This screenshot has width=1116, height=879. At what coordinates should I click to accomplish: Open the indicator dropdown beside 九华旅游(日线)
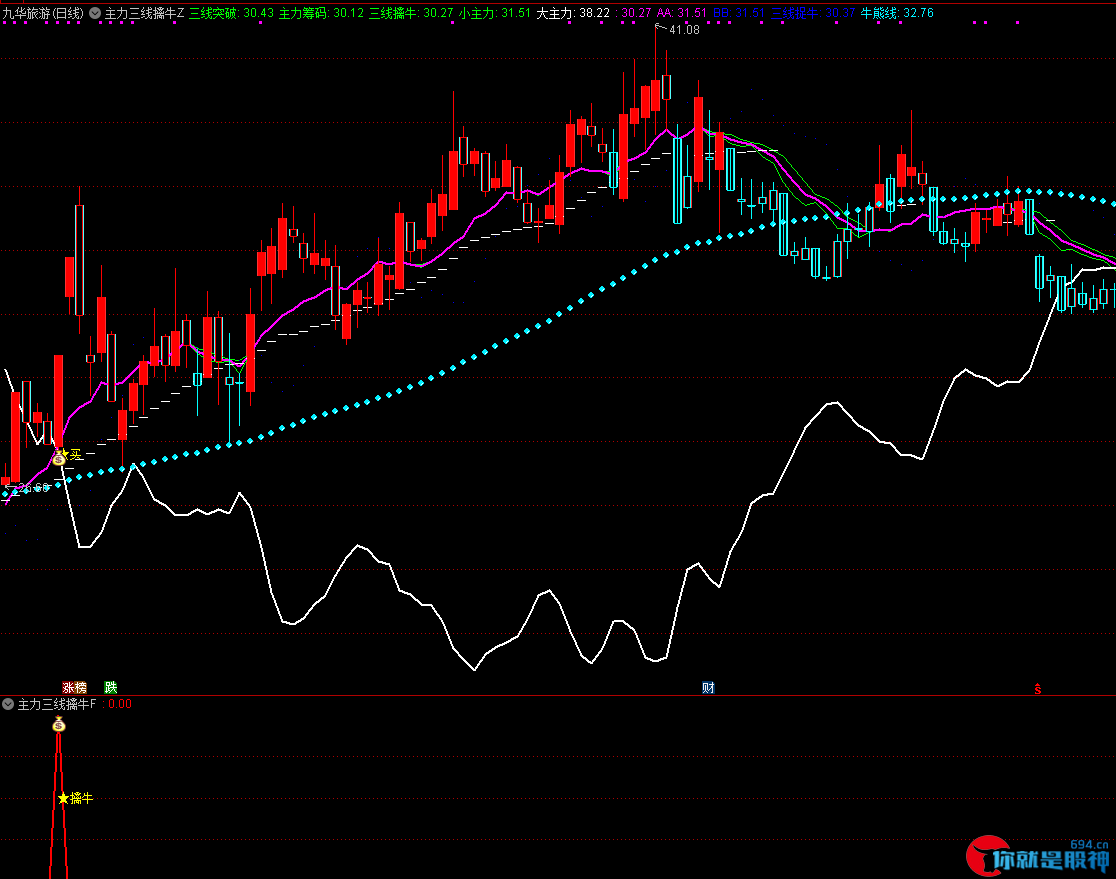(x=95, y=13)
